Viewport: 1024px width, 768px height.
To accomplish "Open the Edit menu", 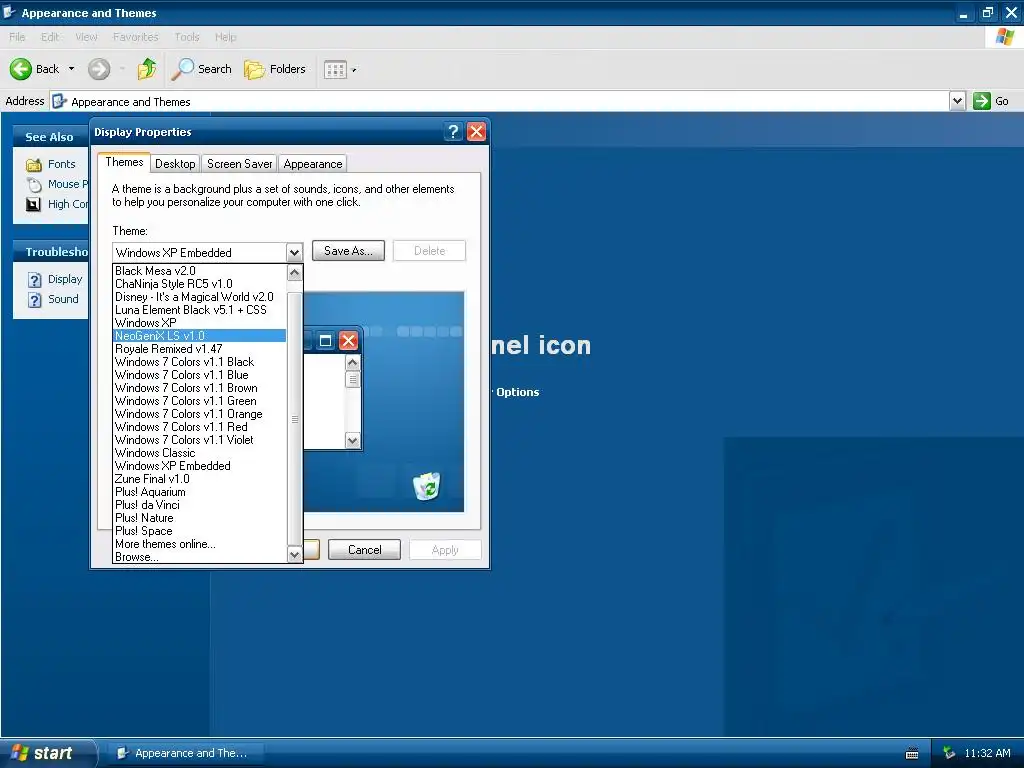I will (50, 37).
